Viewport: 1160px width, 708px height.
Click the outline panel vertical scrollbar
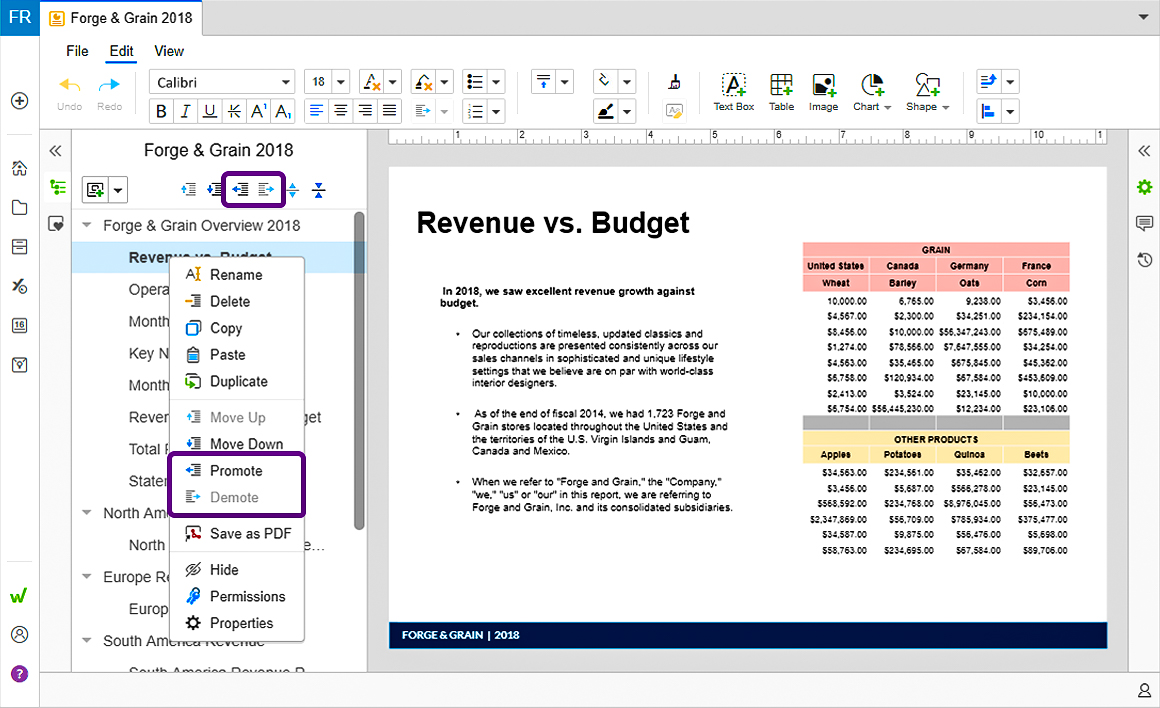pos(359,370)
